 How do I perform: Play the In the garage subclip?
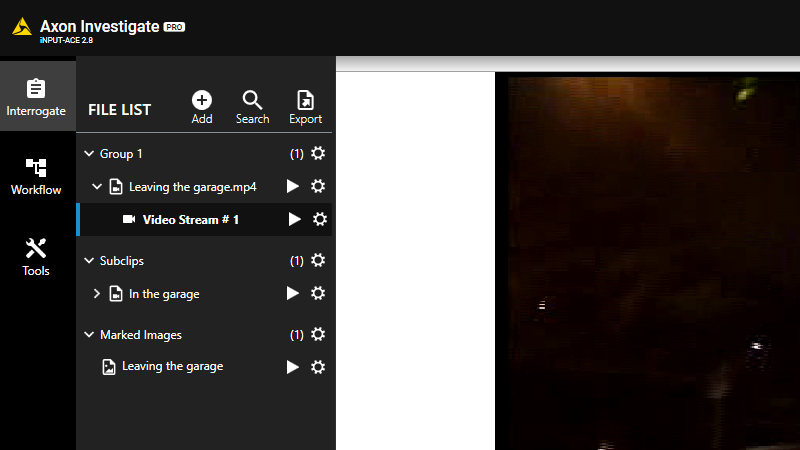click(292, 293)
